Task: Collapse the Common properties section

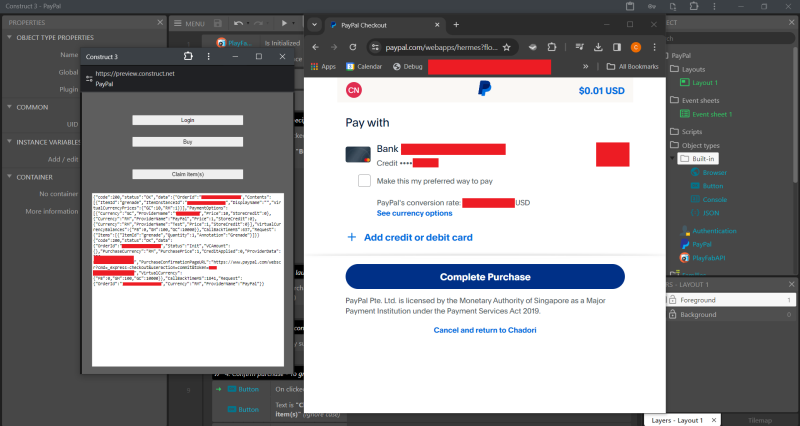Action: 9,107
